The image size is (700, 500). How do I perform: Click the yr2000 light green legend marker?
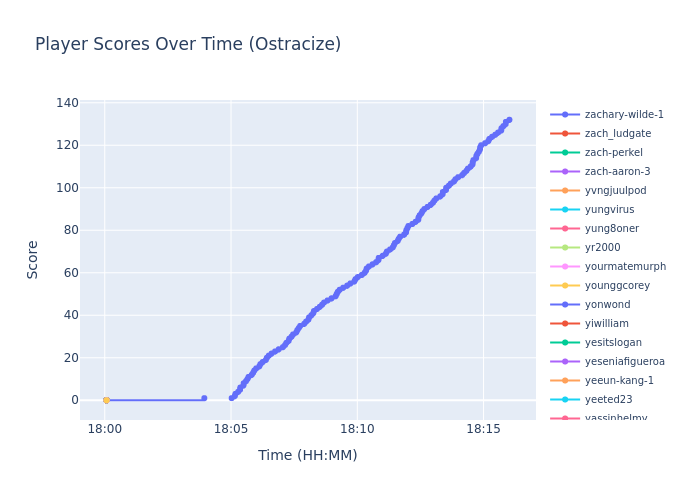click(x=565, y=248)
